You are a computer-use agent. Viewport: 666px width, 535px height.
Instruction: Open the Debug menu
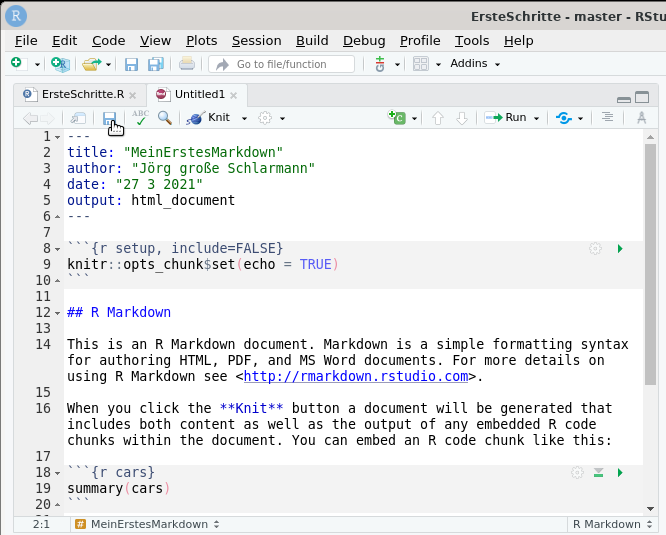[364, 41]
